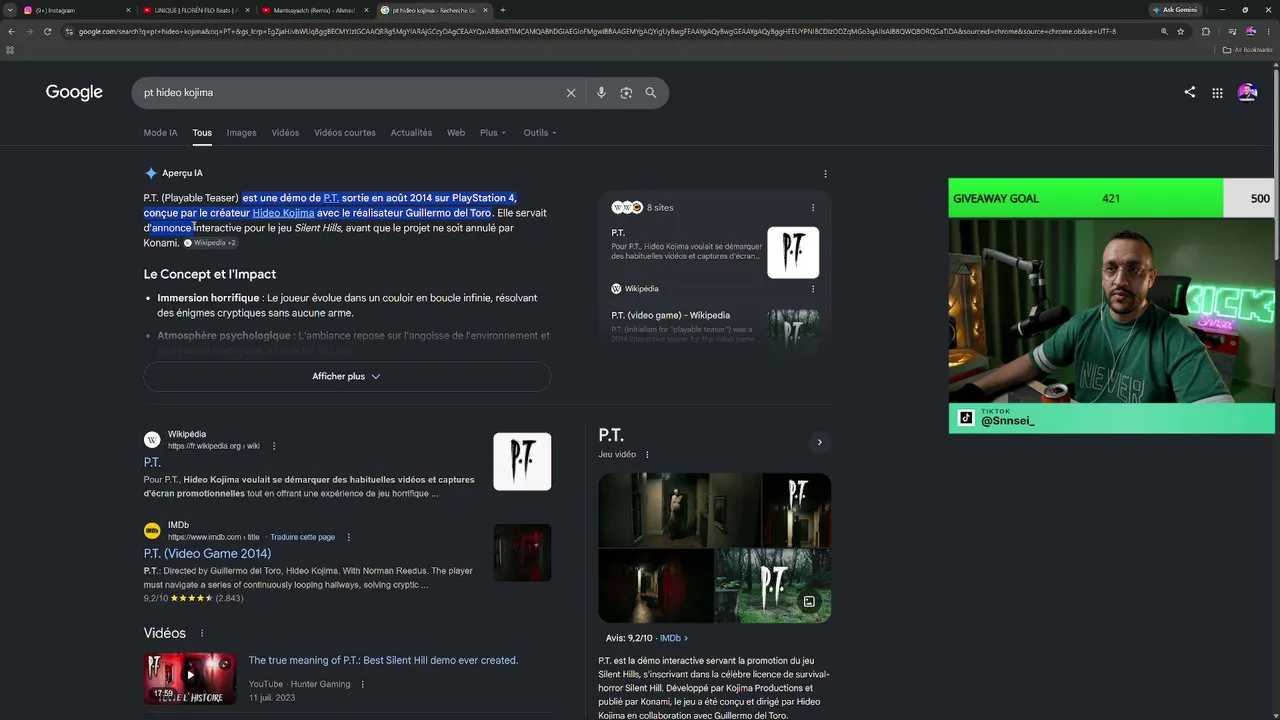Switch to the Vidéos tab
1280x720 pixels.
(285, 133)
